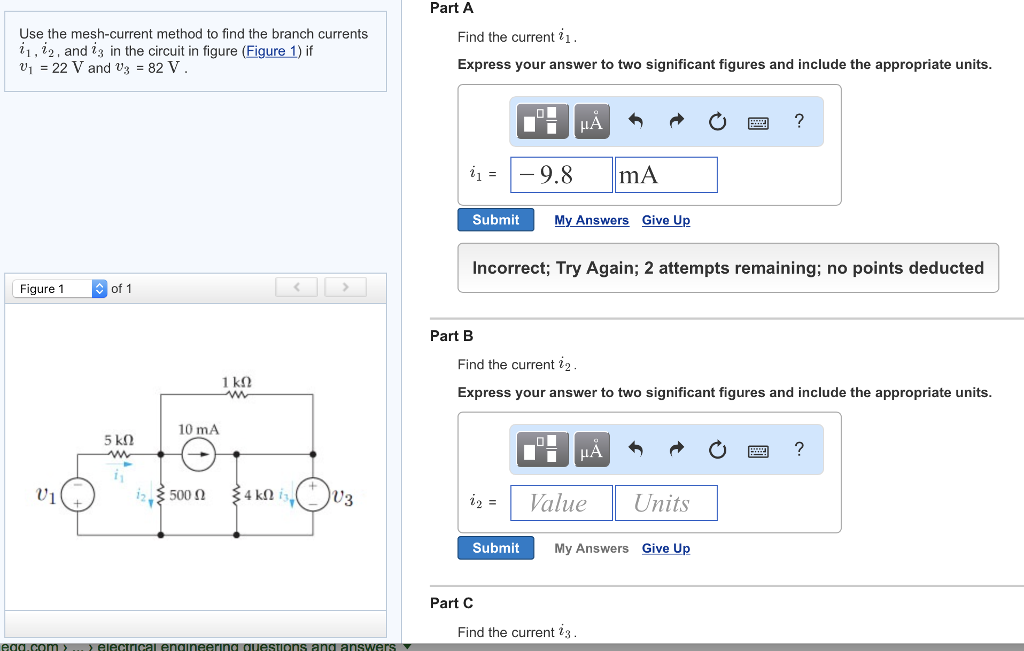
Task: Select the μÅ units icon in Part B
Action: point(591,449)
